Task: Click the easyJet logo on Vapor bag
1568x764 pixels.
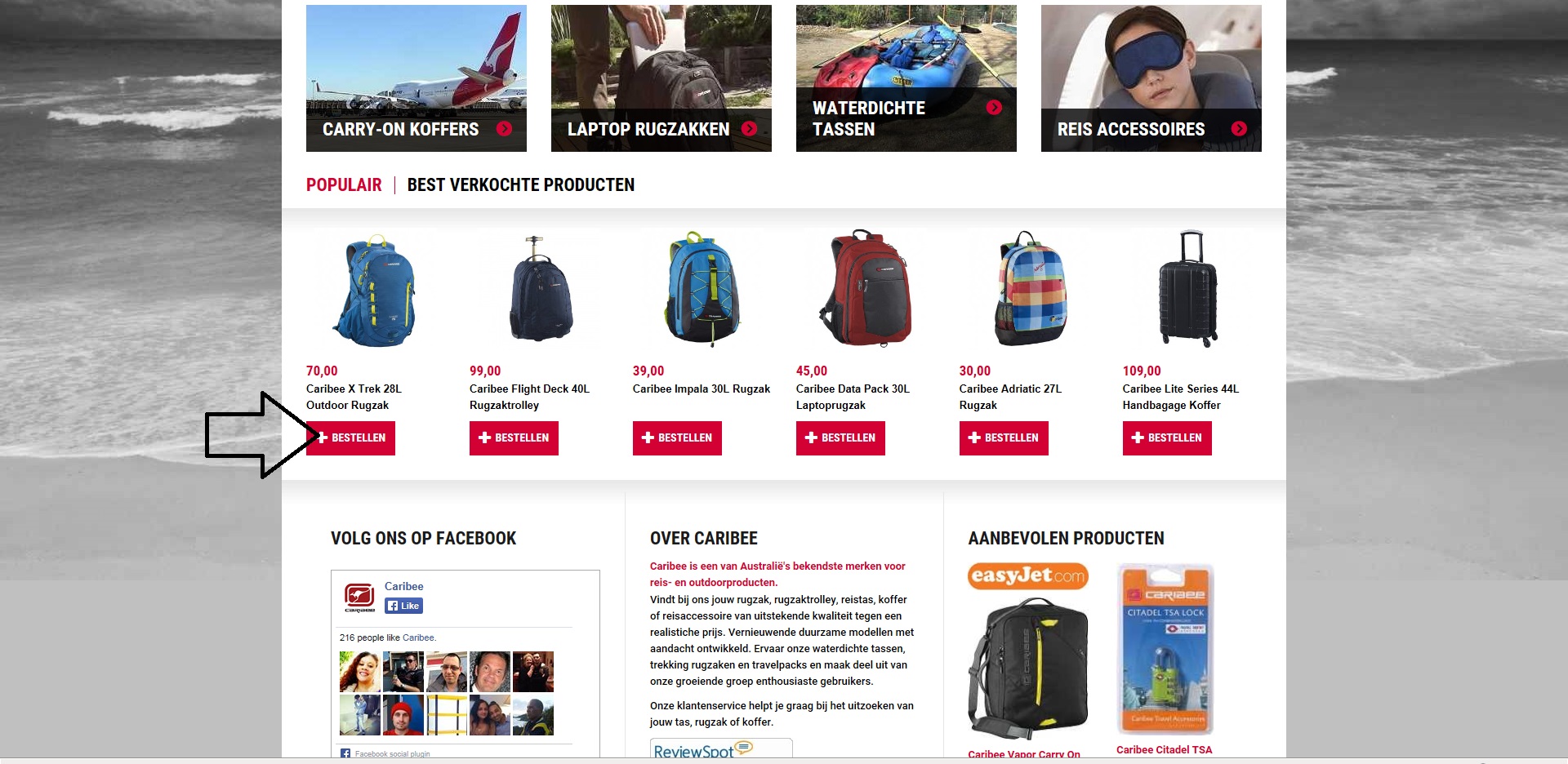Action: click(1027, 576)
